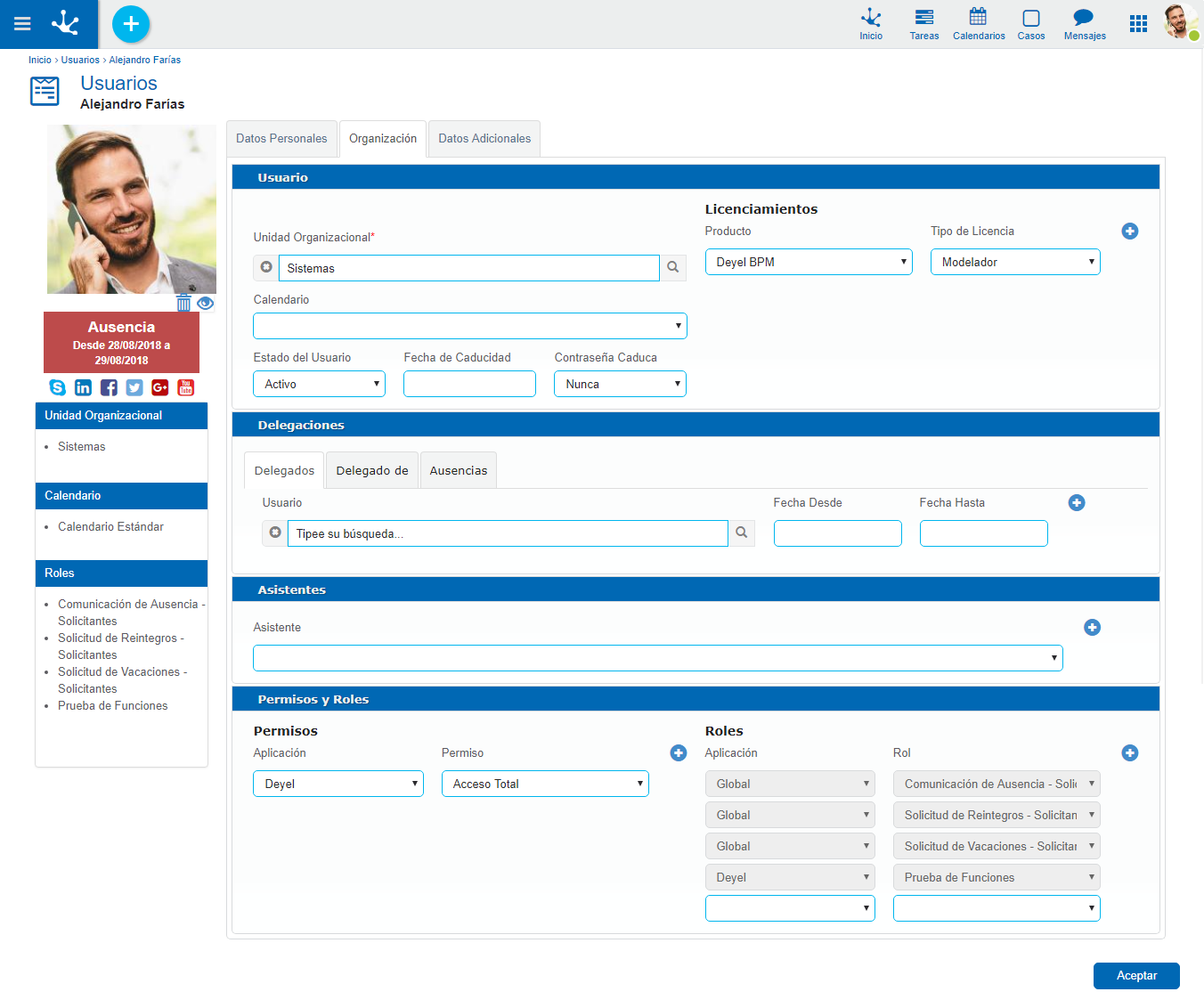The image size is (1204, 1008).
Task: Click Usuarios breadcrumb link
Action: coord(80,60)
